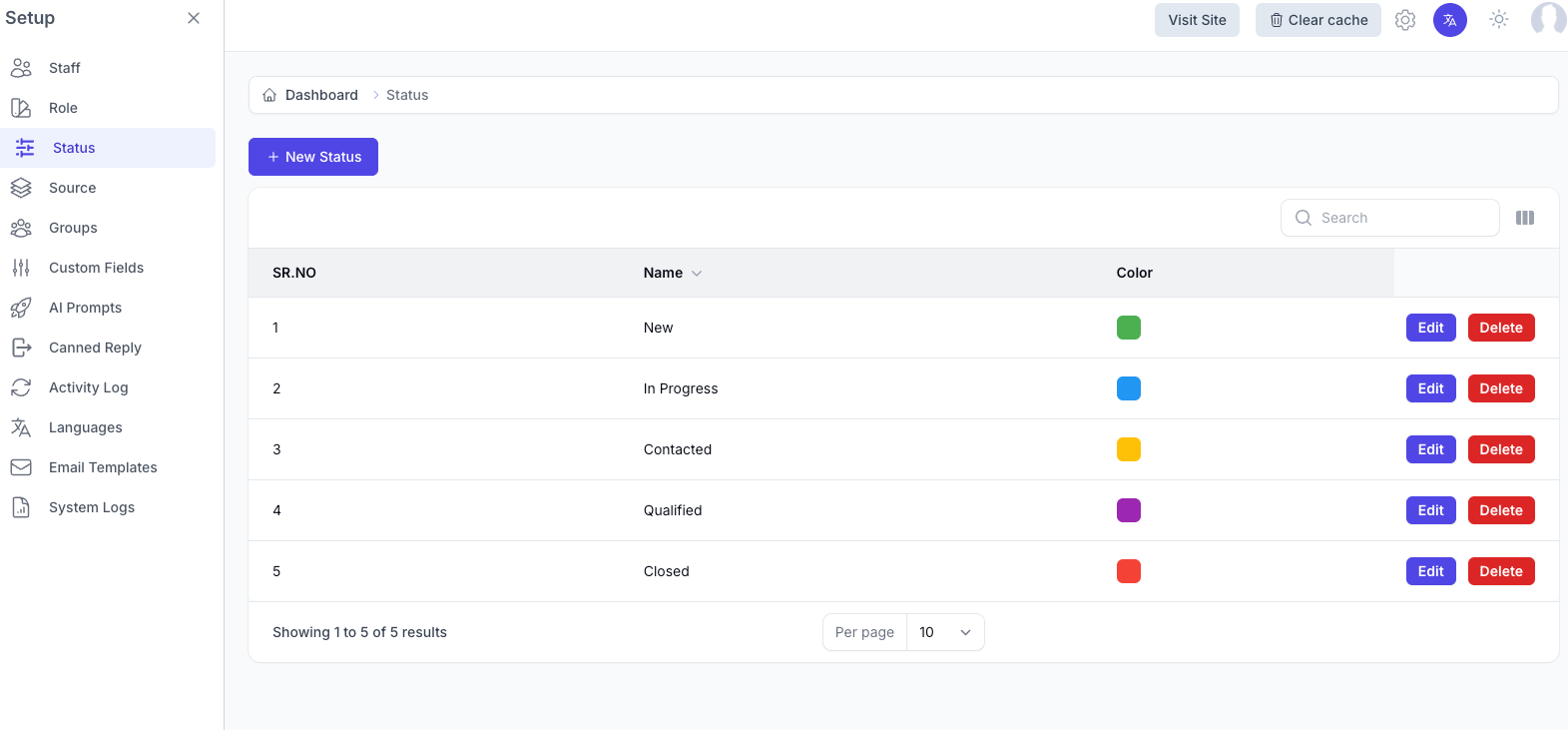The height and width of the screenshot is (730, 1568).
Task: Open AI Prompts in sidebar
Action: coord(108,308)
